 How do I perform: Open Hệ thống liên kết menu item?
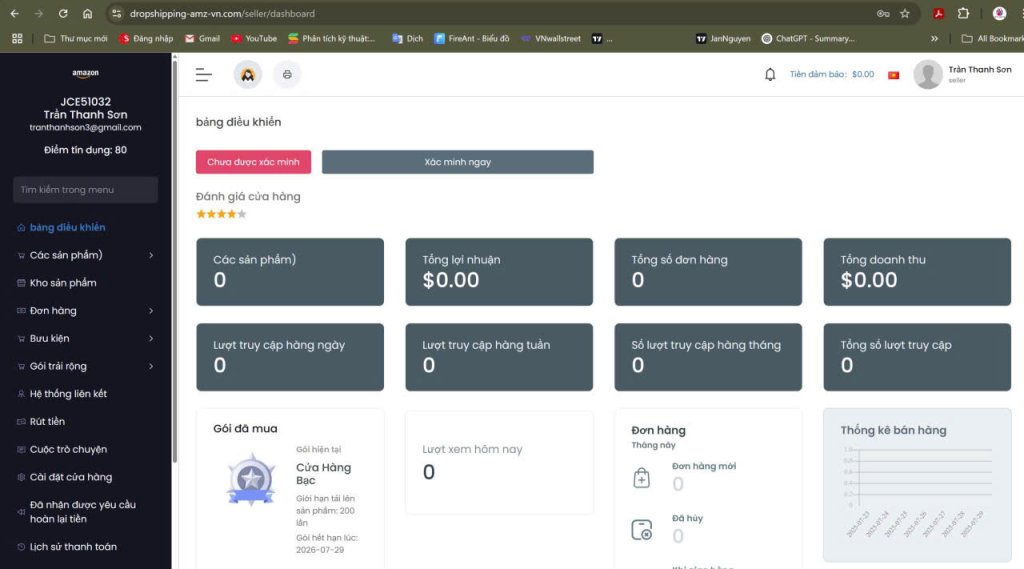[68, 394]
